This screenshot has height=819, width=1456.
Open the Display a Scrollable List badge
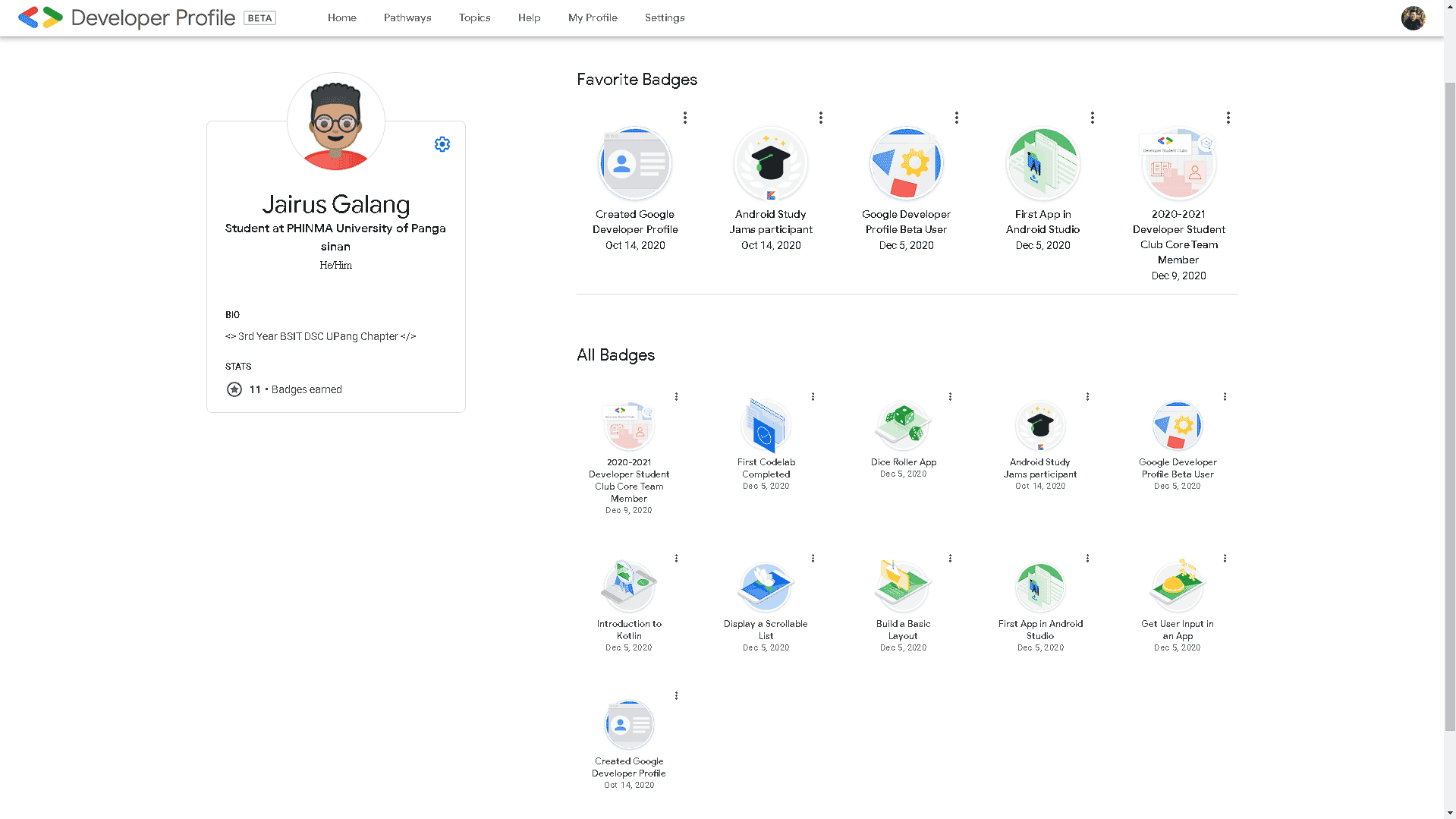[x=766, y=587]
